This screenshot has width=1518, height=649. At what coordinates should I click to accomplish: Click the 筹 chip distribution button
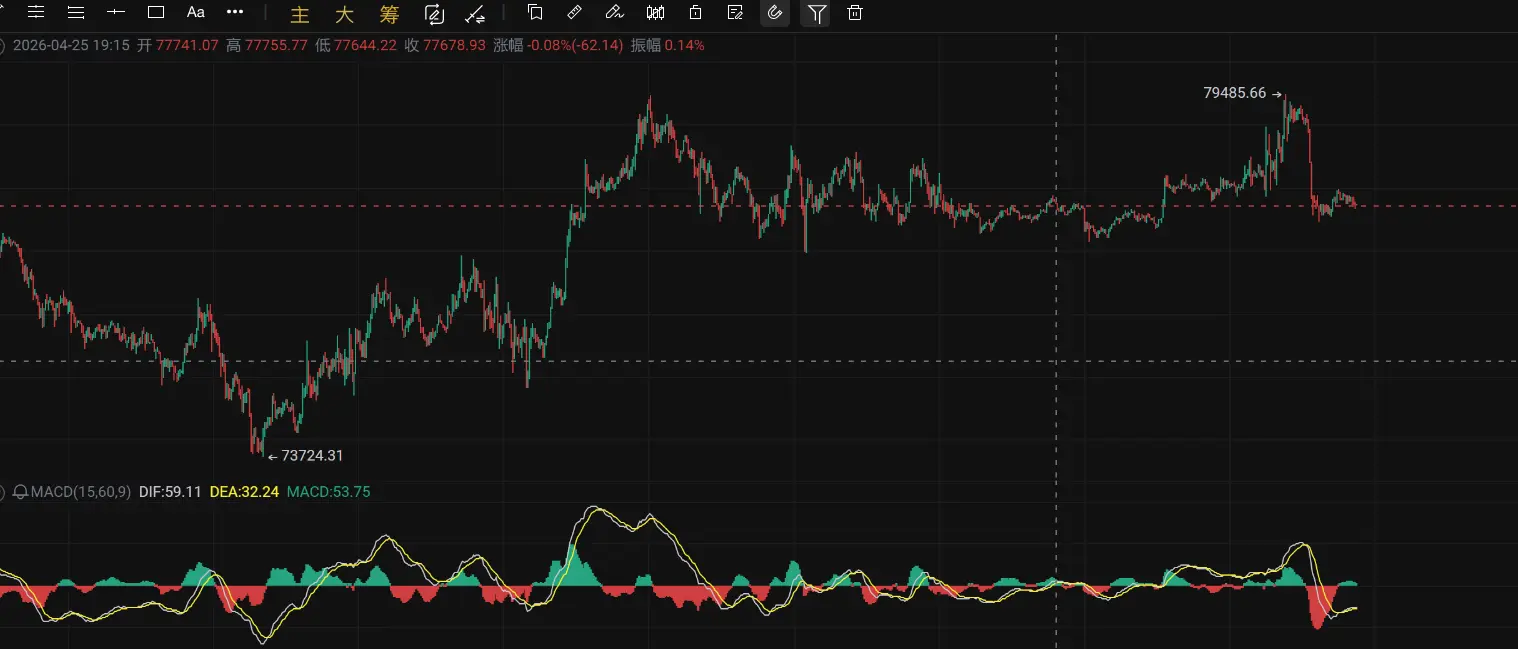[x=389, y=14]
